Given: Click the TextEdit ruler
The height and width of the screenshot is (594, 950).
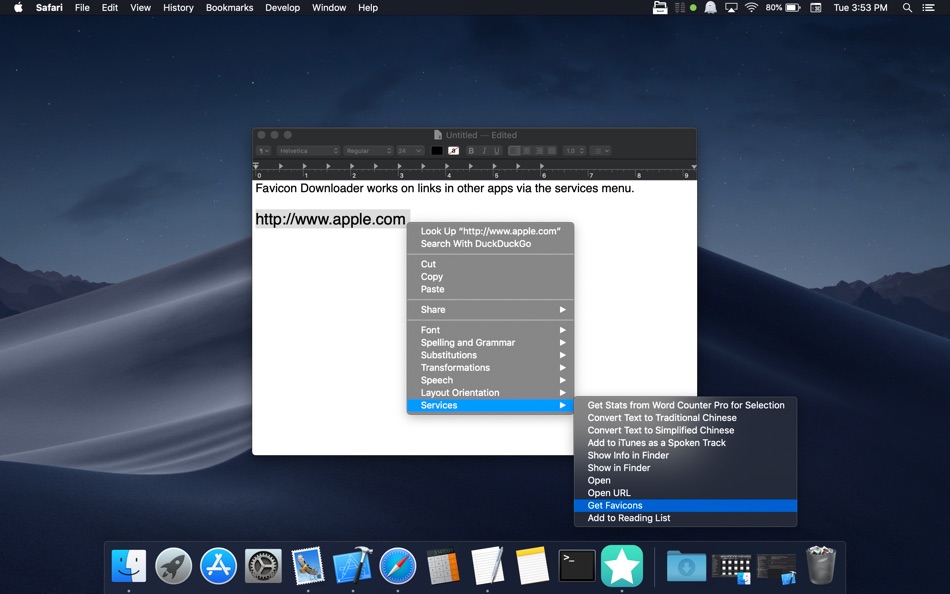Looking at the screenshot, I should [474, 170].
